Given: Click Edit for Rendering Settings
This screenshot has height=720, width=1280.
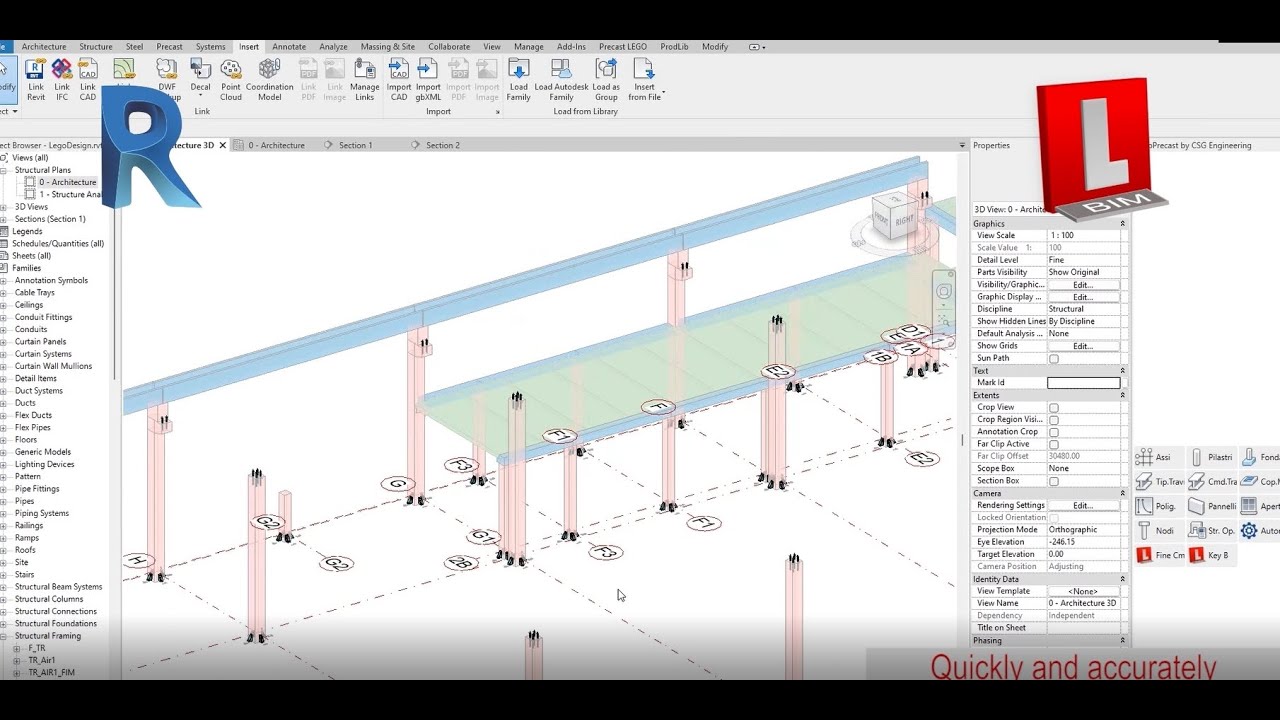Looking at the screenshot, I should [x=1083, y=505].
